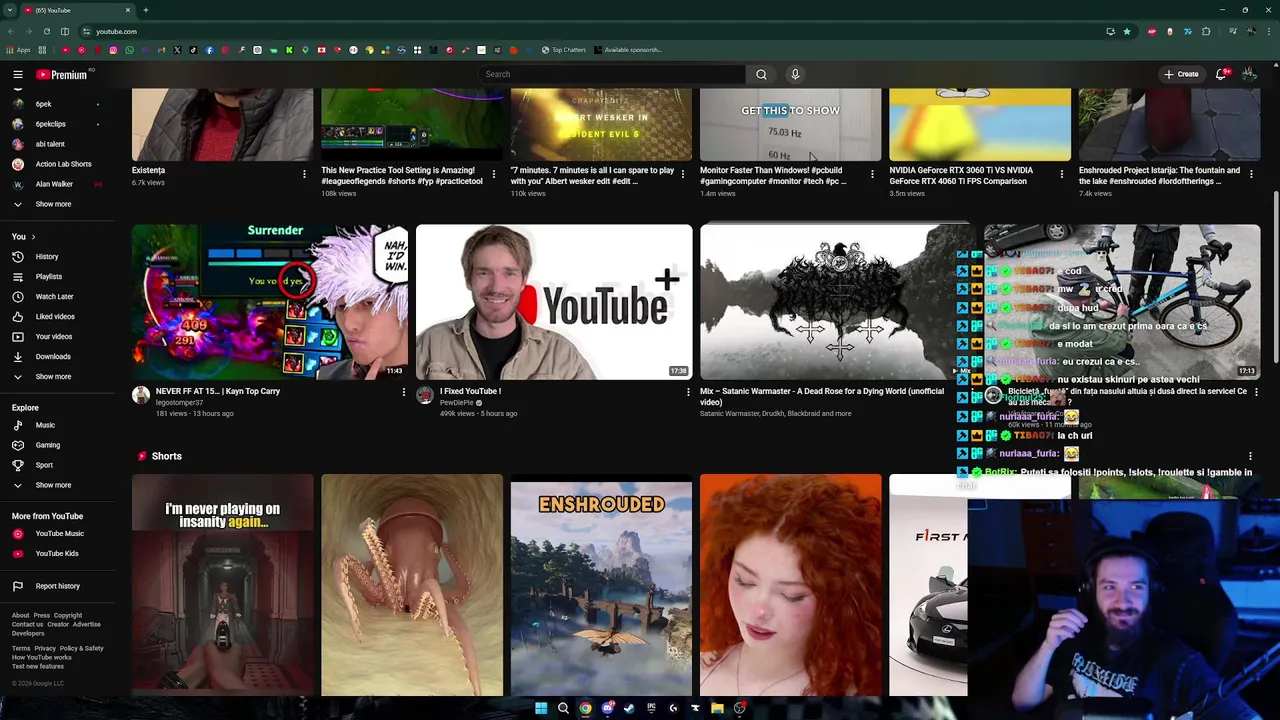Open the You section chevron

pyautogui.click(x=33, y=237)
